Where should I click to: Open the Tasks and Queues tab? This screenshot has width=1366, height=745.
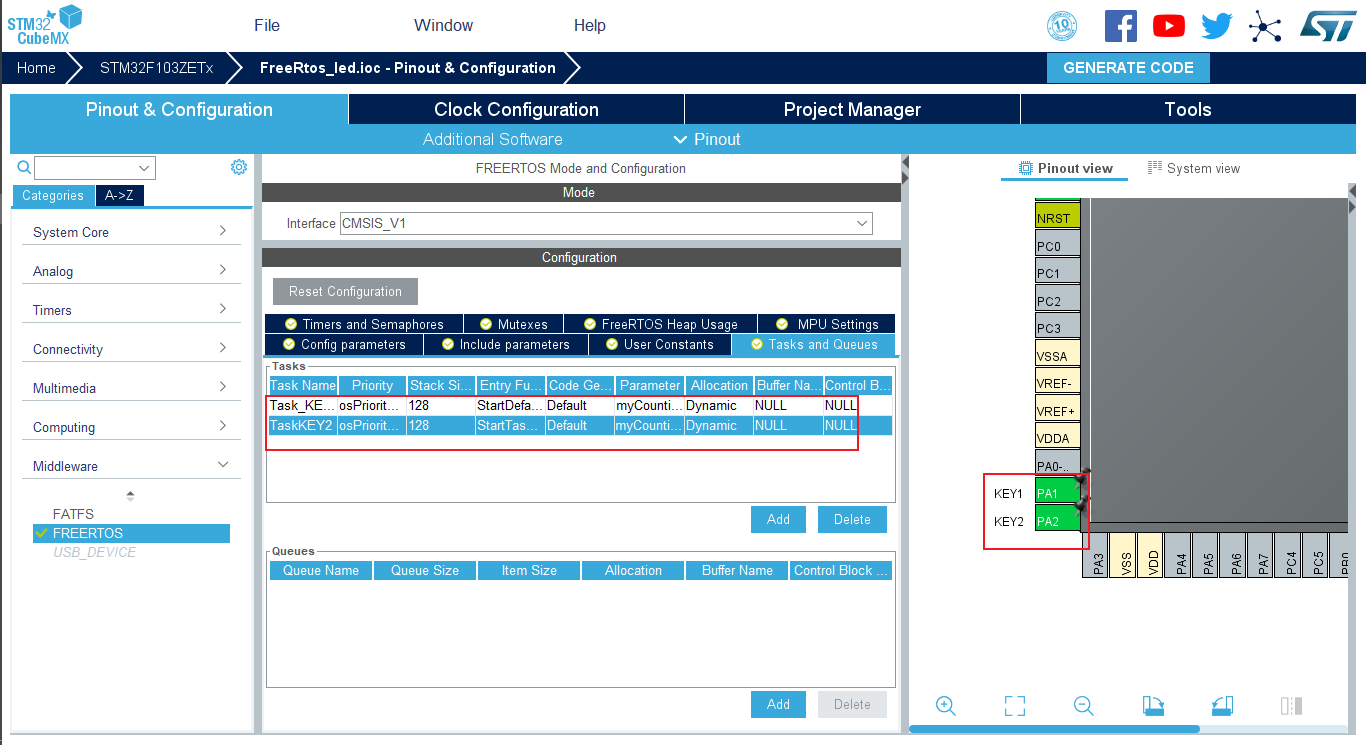tap(815, 344)
